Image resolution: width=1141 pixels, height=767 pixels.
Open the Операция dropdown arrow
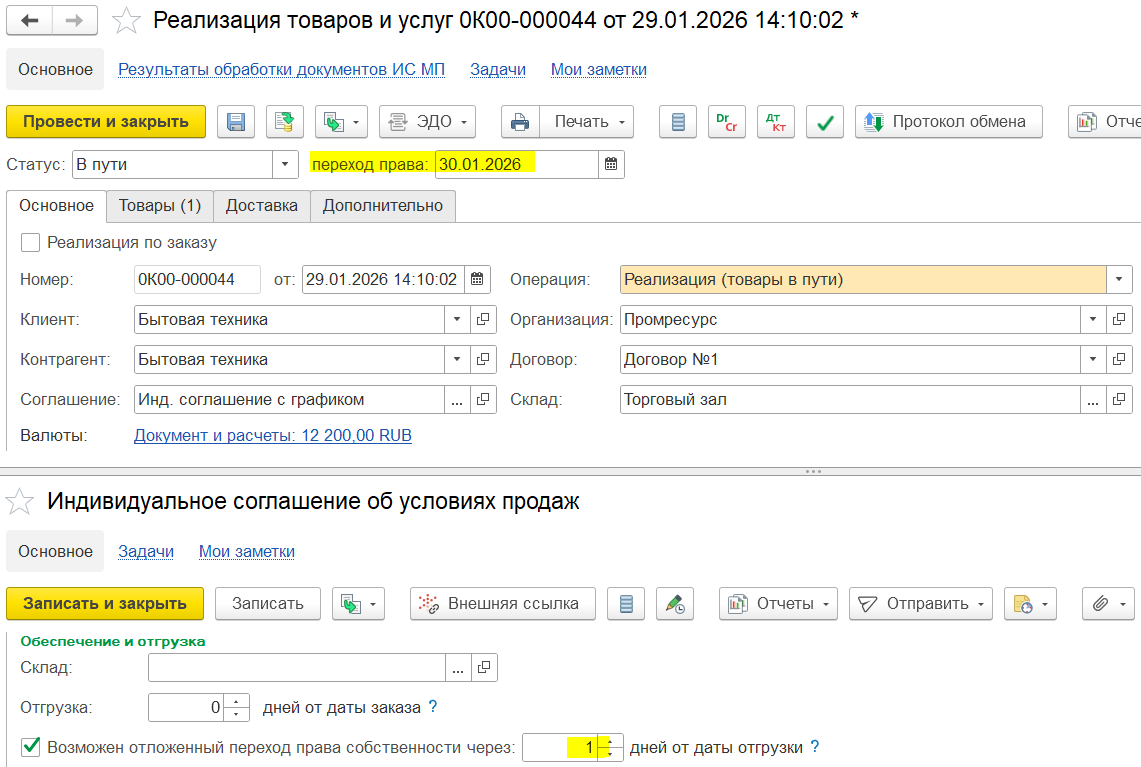pyautogui.click(x=1119, y=280)
